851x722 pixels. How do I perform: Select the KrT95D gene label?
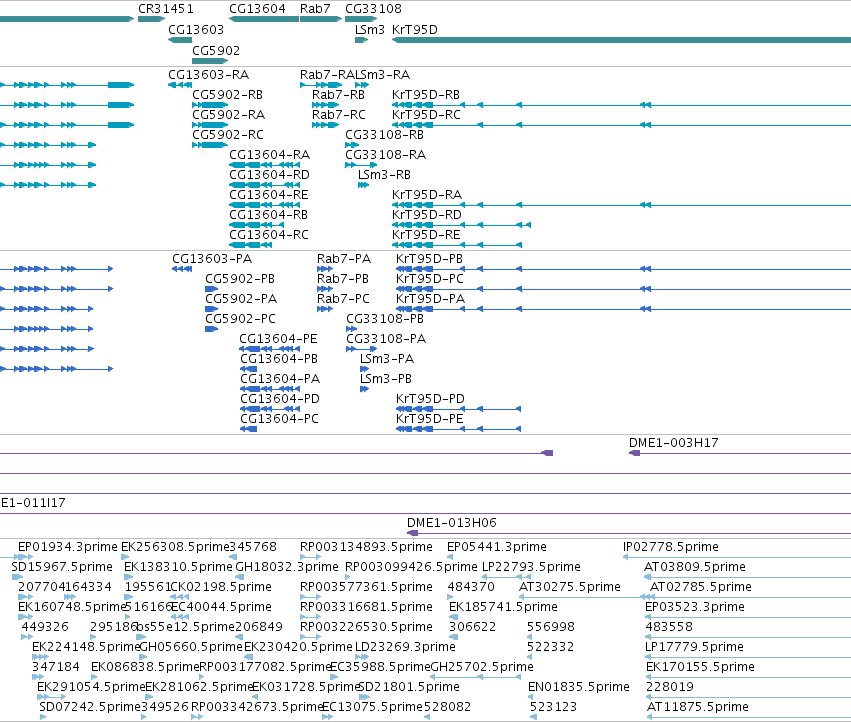(x=415, y=29)
